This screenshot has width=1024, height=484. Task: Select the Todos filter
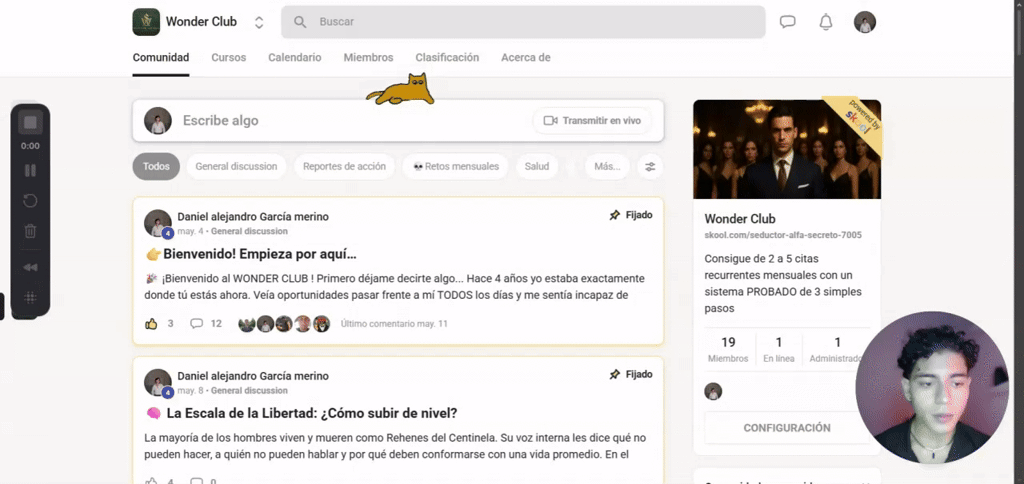click(156, 167)
